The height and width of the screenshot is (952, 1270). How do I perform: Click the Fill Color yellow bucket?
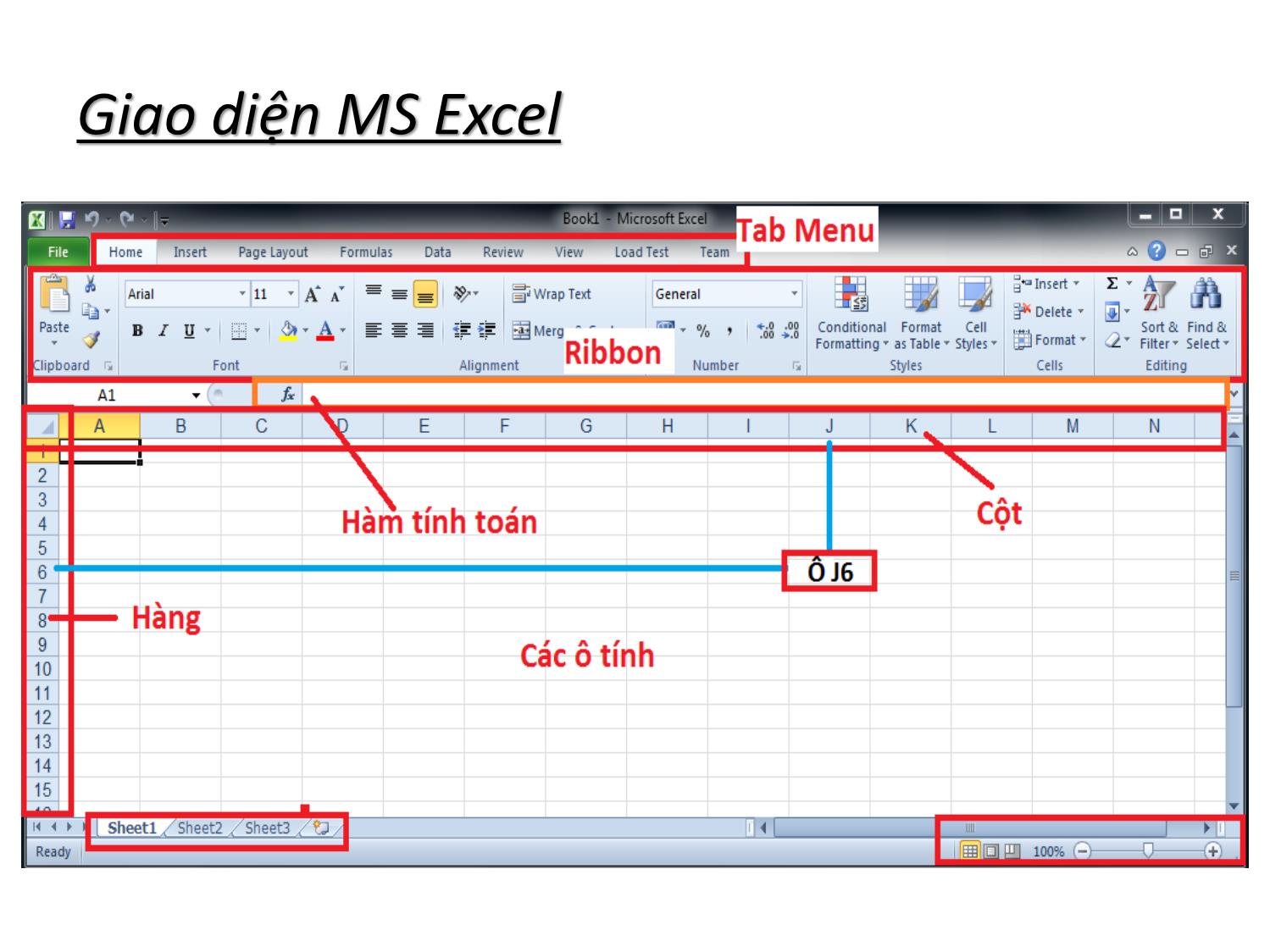pos(288,330)
